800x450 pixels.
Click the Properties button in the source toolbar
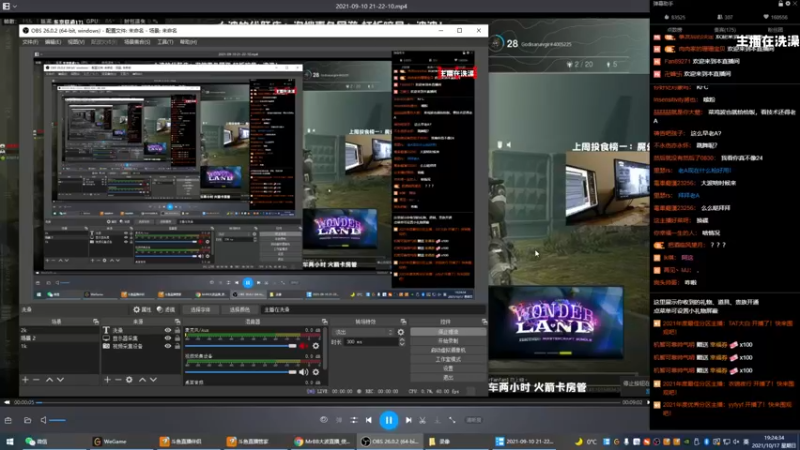[x=142, y=309]
